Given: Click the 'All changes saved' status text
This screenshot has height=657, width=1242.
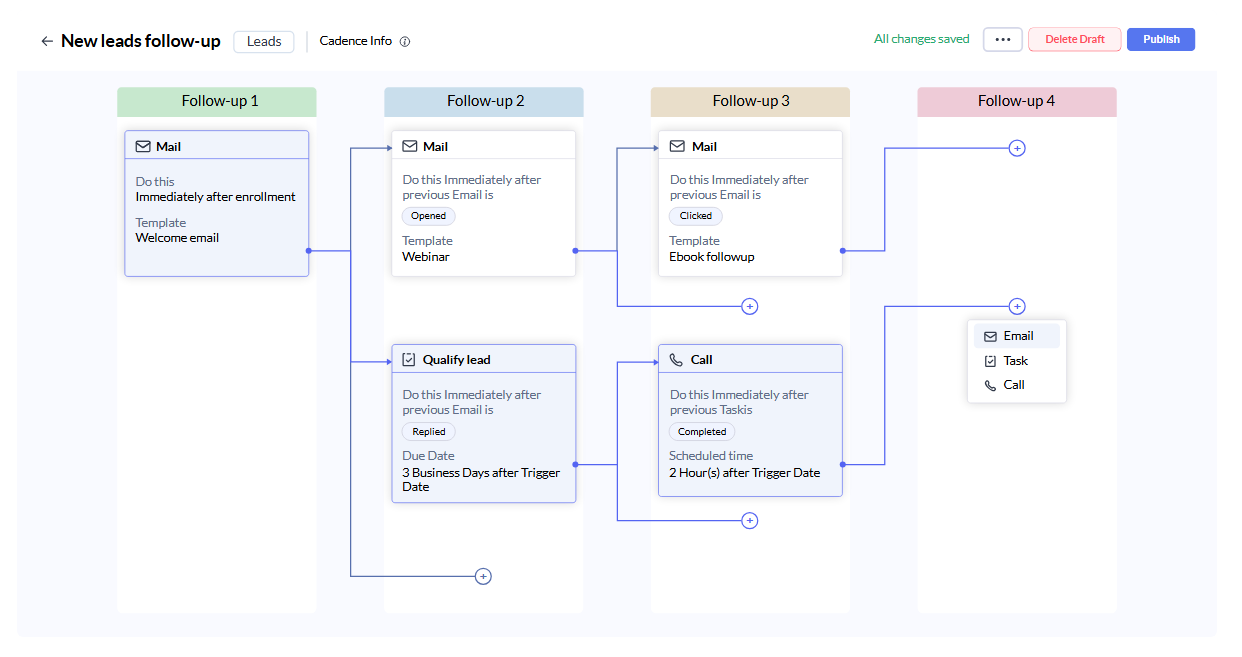Looking at the screenshot, I should (922, 39).
